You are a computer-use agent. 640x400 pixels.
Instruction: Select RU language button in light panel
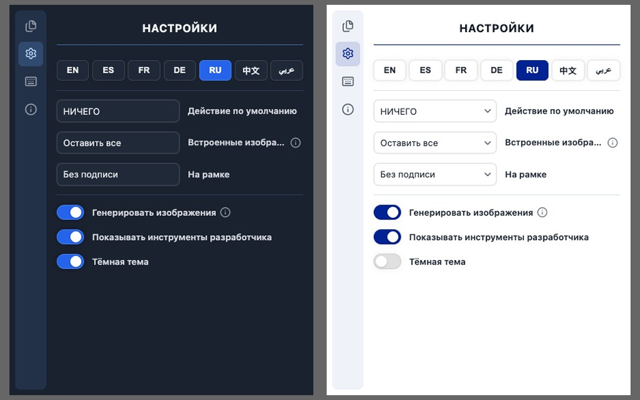532,70
